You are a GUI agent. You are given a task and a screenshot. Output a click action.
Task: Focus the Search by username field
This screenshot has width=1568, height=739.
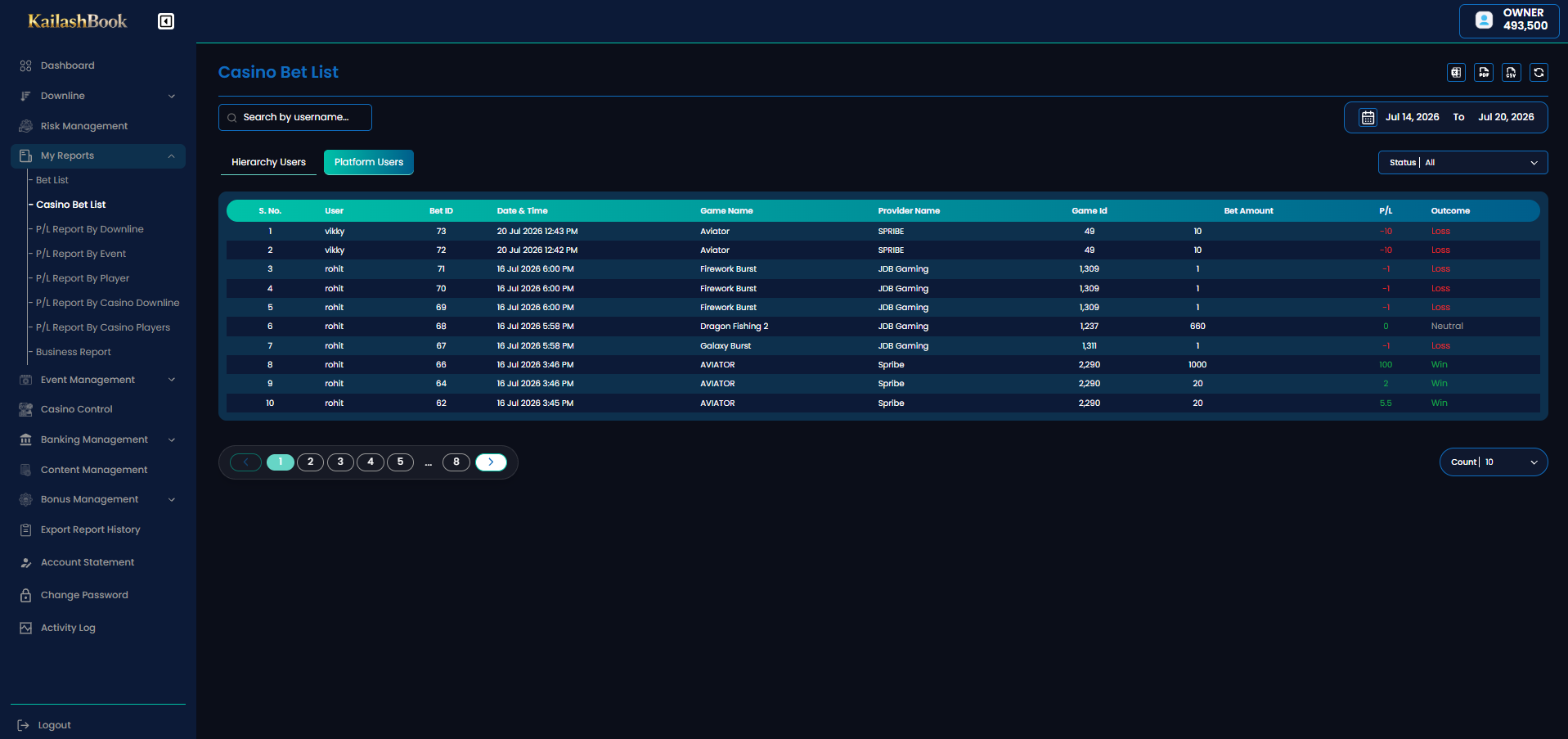295,118
